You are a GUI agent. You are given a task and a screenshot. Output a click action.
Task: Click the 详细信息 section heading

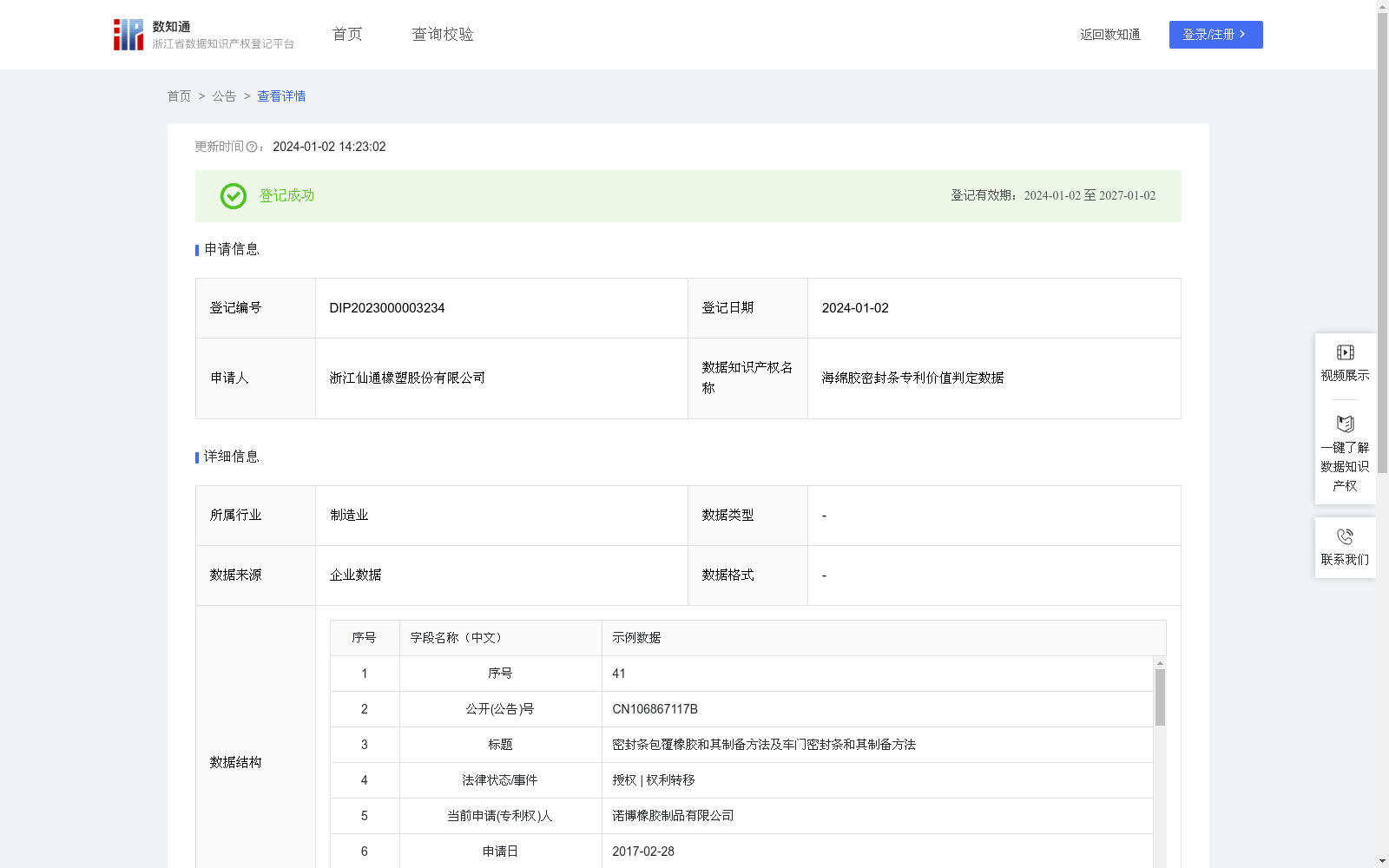pos(231,457)
